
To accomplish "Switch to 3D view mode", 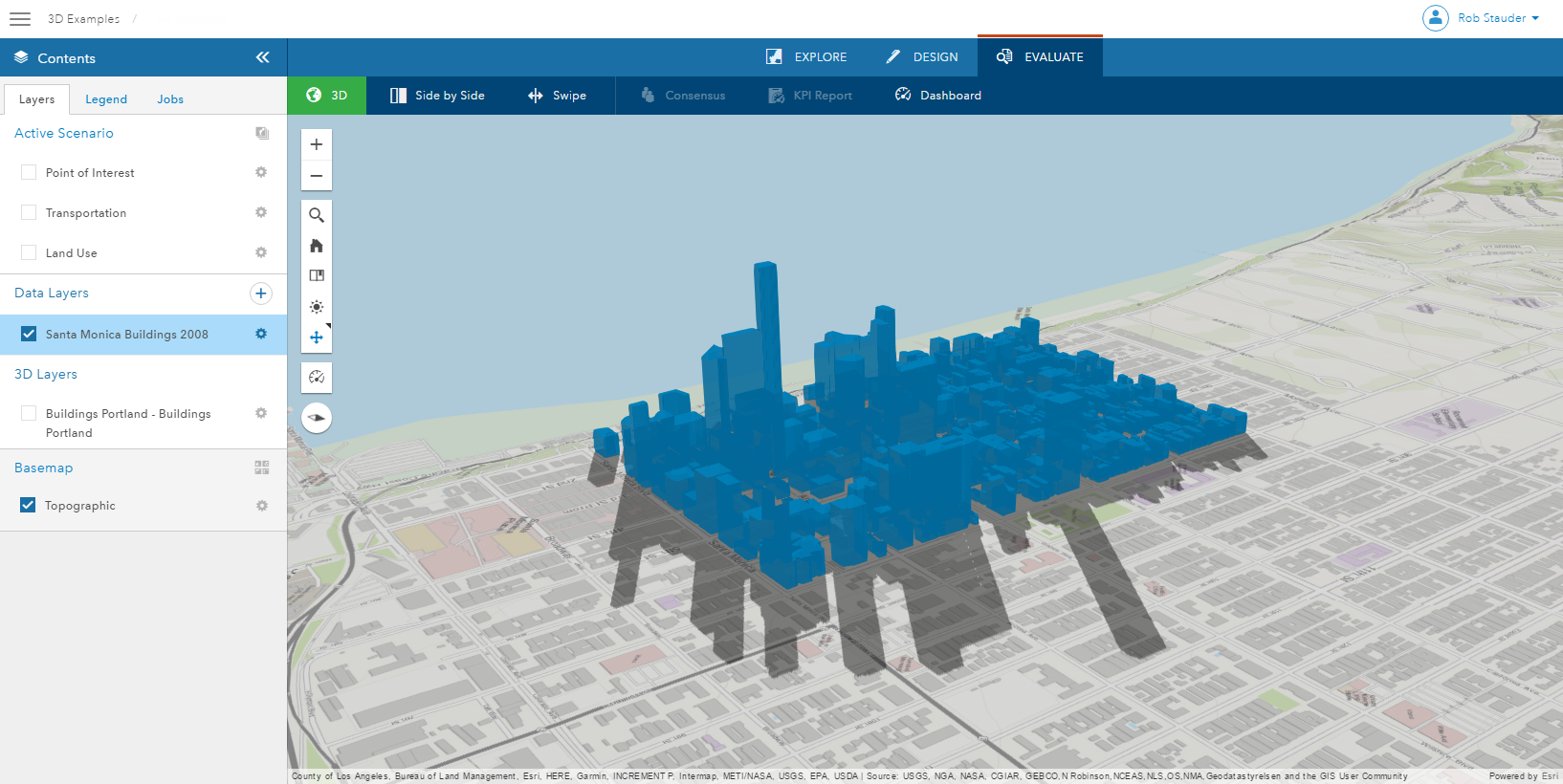I will point(327,96).
